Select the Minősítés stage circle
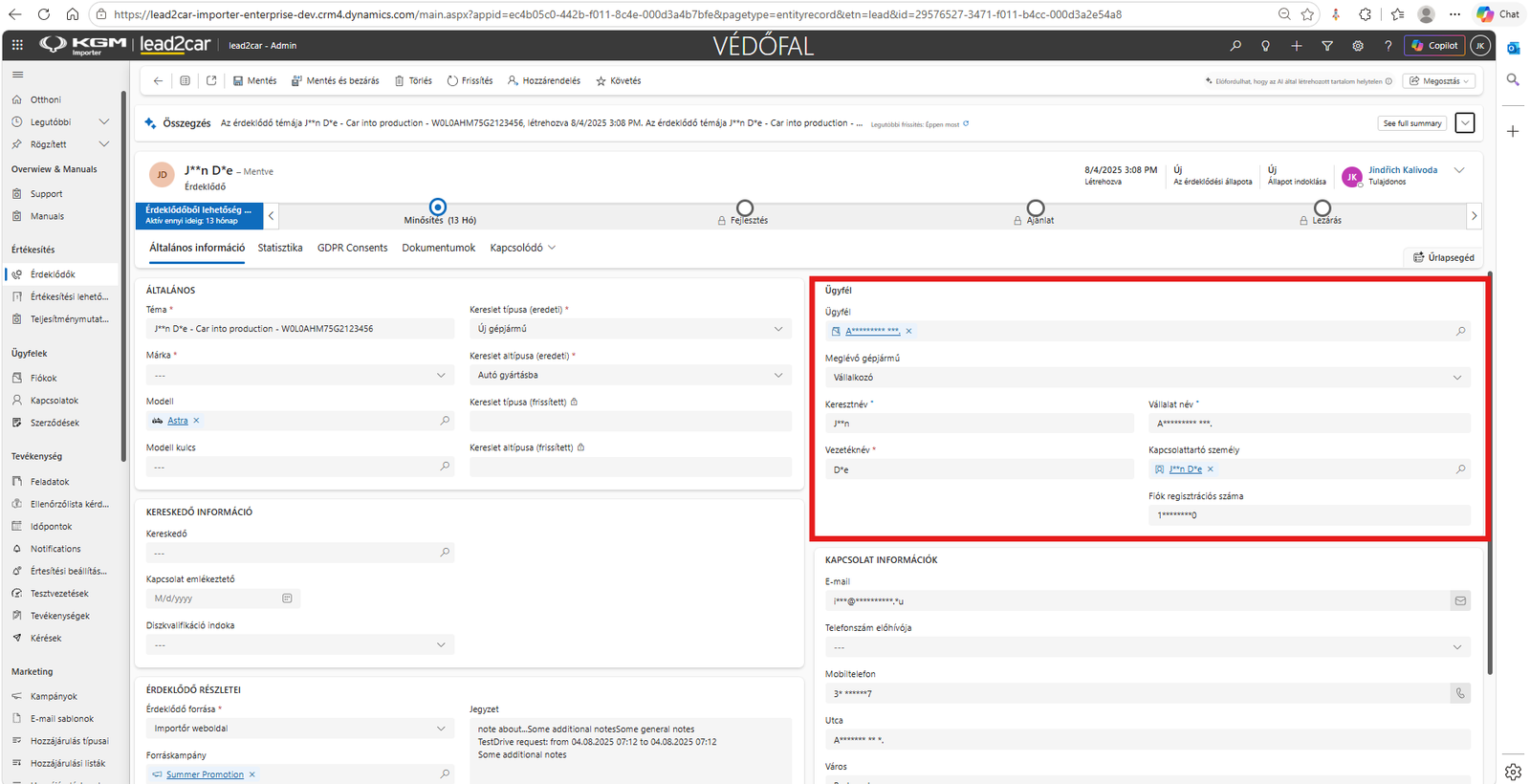The width and height of the screenshot is (1530, 784). coord(438,207)
